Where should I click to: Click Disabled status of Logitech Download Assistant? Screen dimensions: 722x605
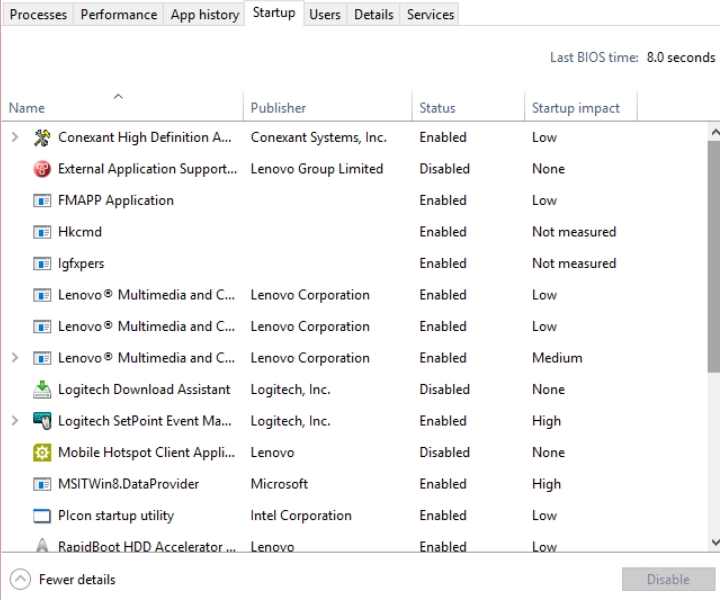click(444, 390)
